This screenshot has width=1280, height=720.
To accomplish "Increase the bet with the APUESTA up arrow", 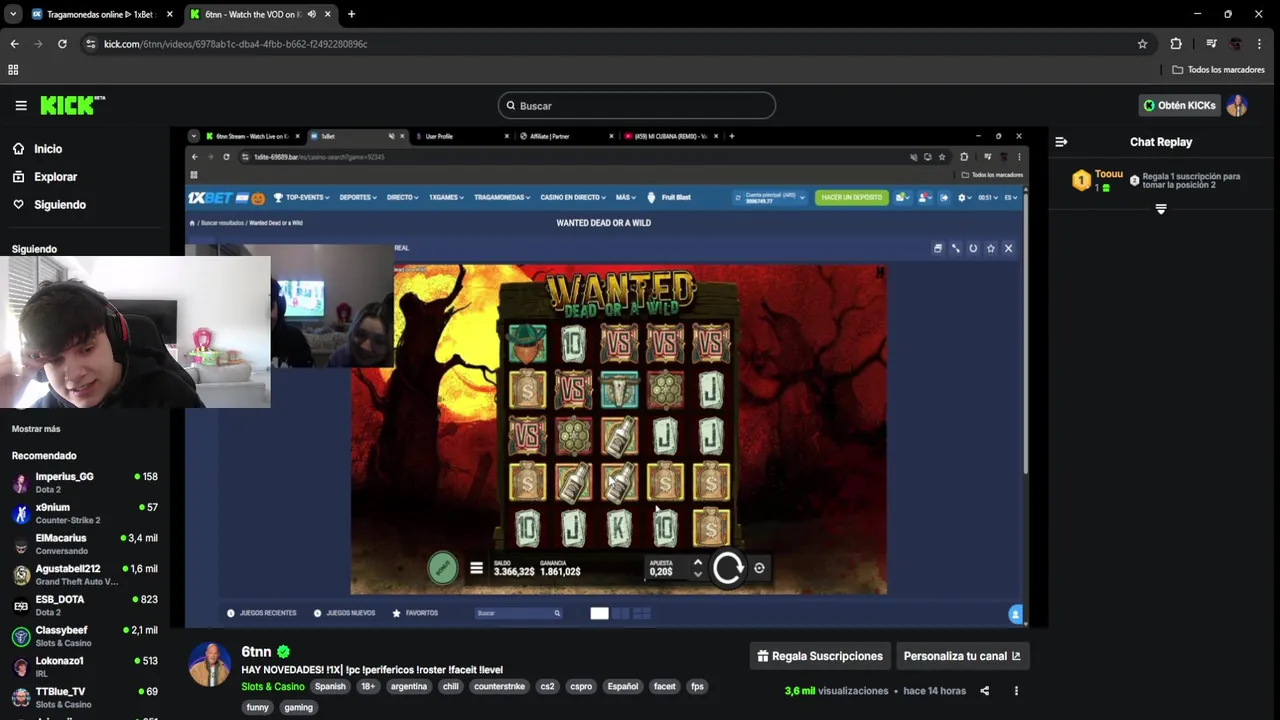I will [x=698, y=562].
